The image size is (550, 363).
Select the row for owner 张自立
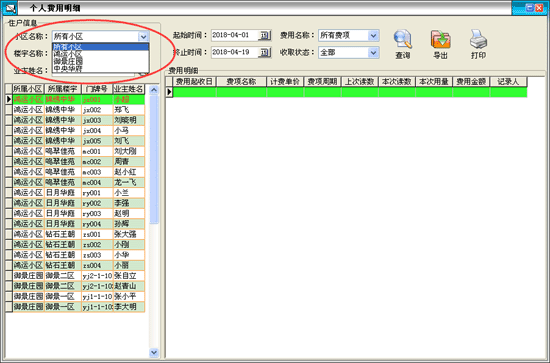(75, 276)
